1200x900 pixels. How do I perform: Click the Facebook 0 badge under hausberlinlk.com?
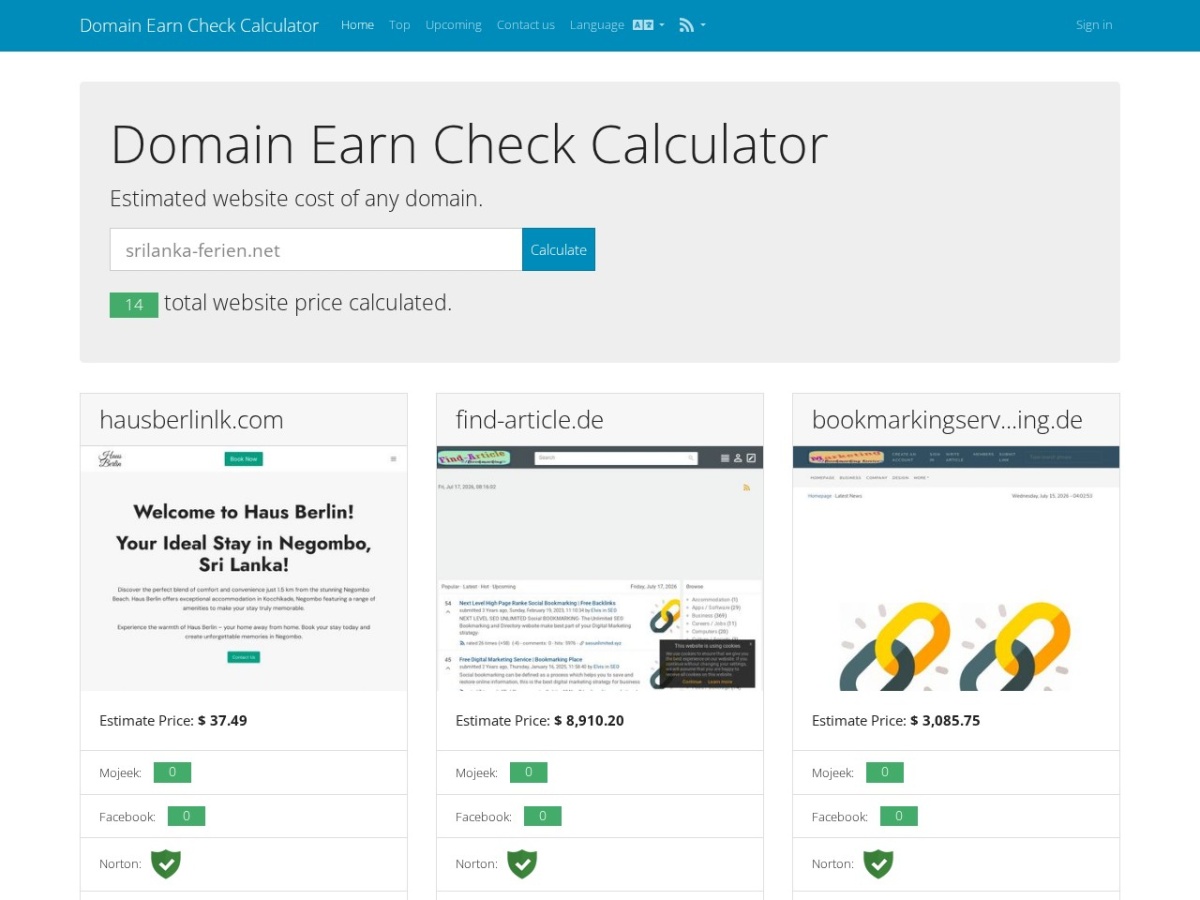tap(186, 816)
